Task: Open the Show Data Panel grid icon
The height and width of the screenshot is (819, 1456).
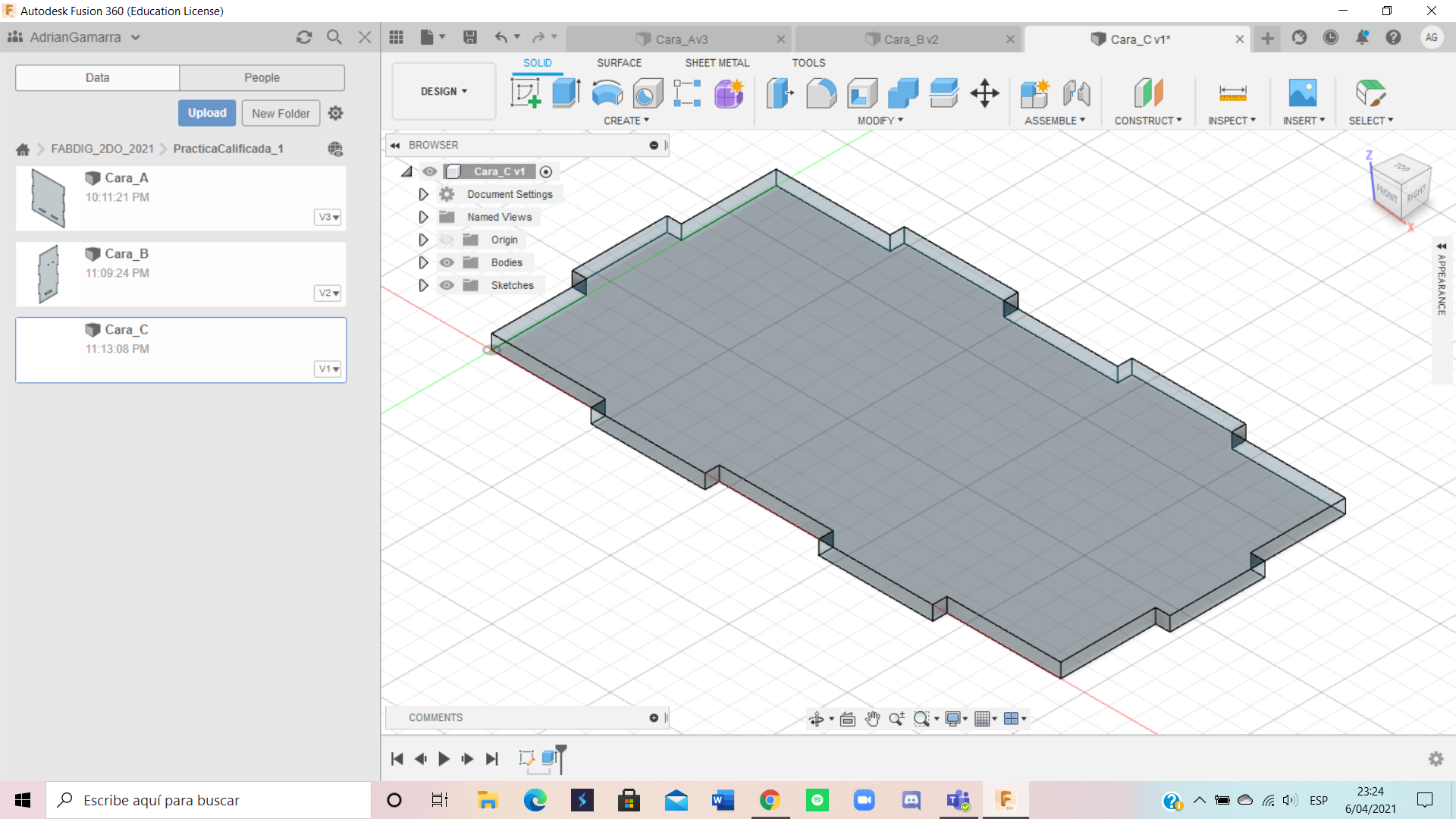Action: click(x=396, y=37)
